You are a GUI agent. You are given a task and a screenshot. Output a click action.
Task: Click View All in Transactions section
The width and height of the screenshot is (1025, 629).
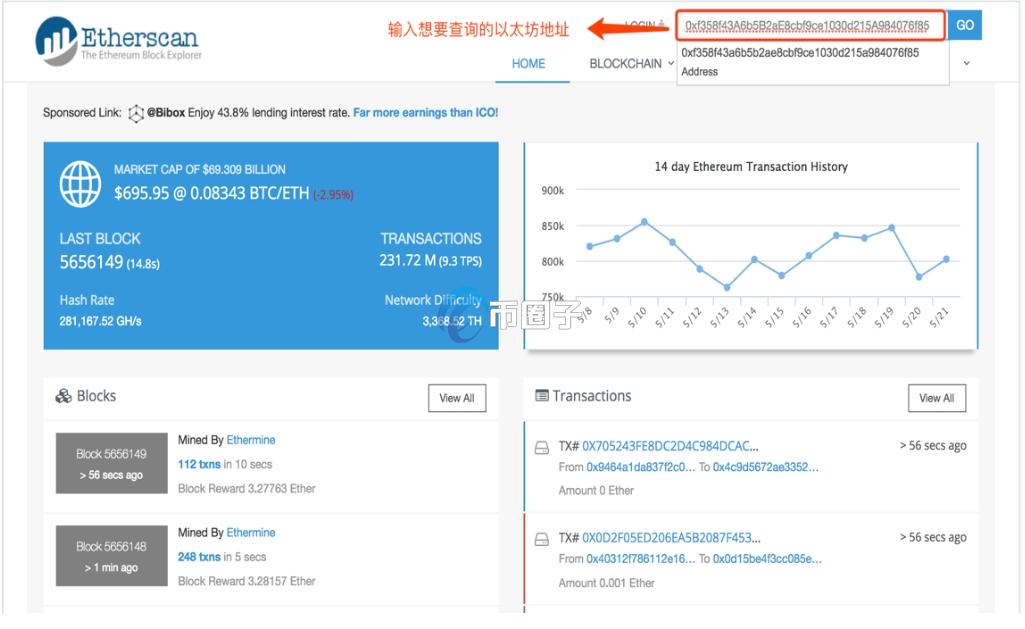tap(936, 398)
